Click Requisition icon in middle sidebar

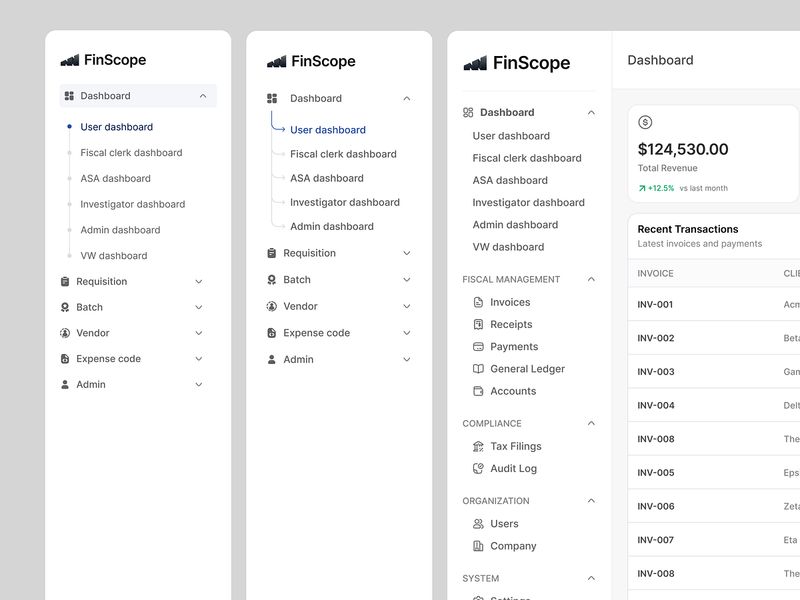tap(271, 253)
